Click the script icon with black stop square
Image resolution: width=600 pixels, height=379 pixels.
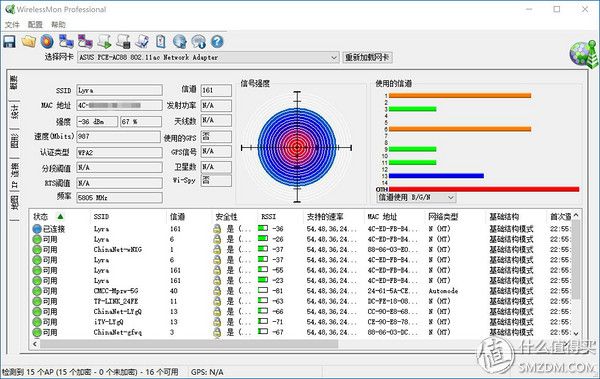coord(123,41)
